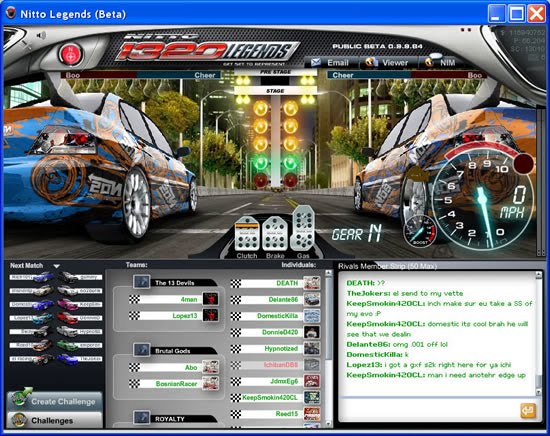Mute the game sound speaker icon
Image resolution: width=550 pixels, height=436 pixels.
(x=41, y=35)
